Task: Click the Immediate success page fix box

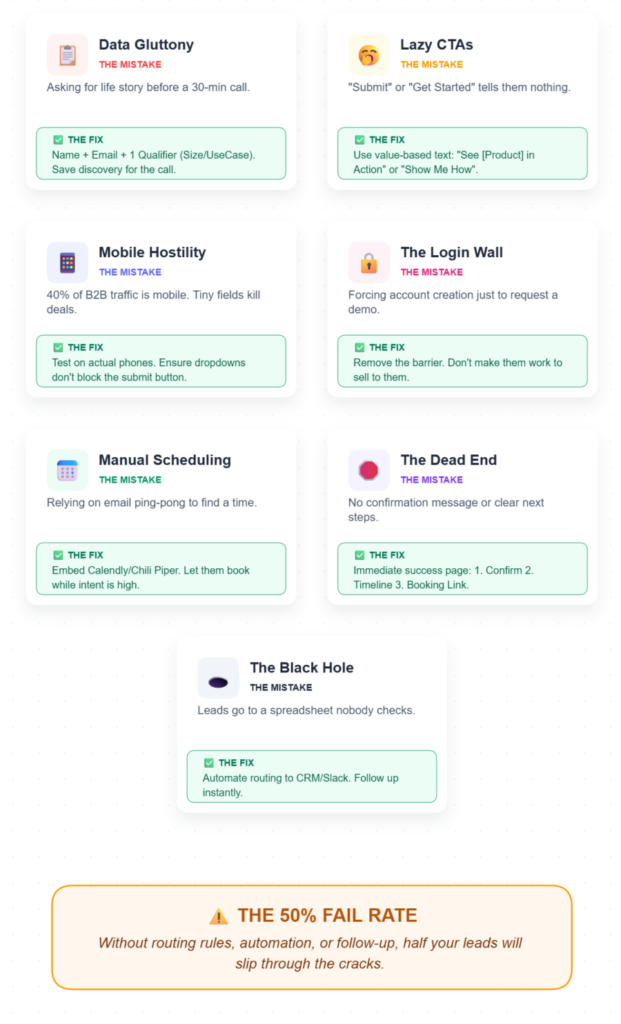Action: coord(462,569)
